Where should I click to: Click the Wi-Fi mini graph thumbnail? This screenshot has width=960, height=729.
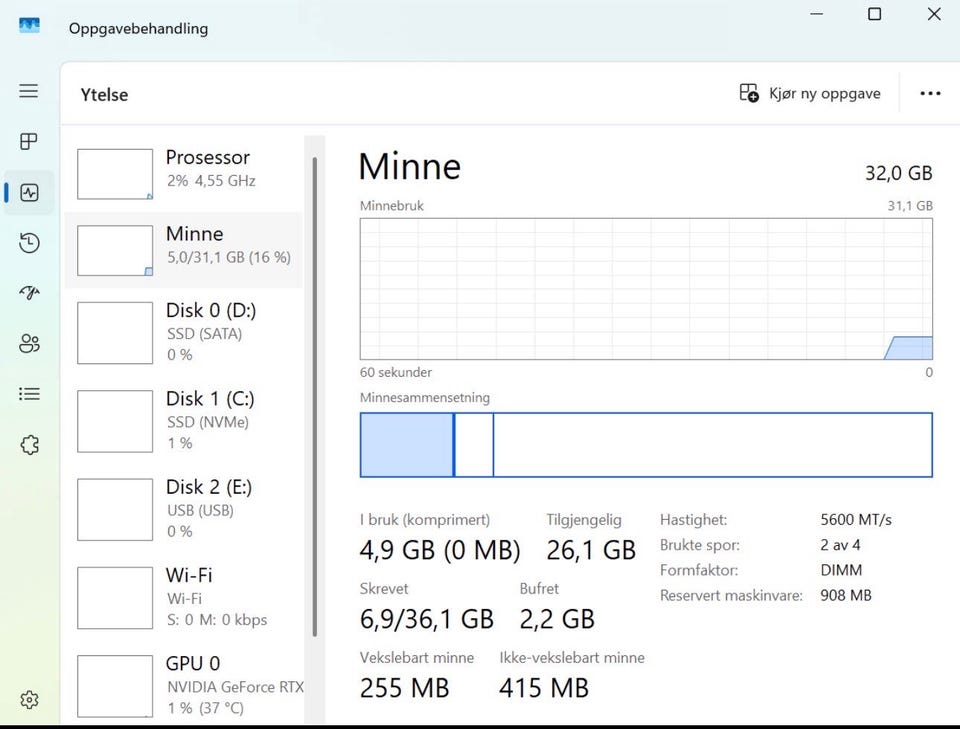click(x=115, y=598)
